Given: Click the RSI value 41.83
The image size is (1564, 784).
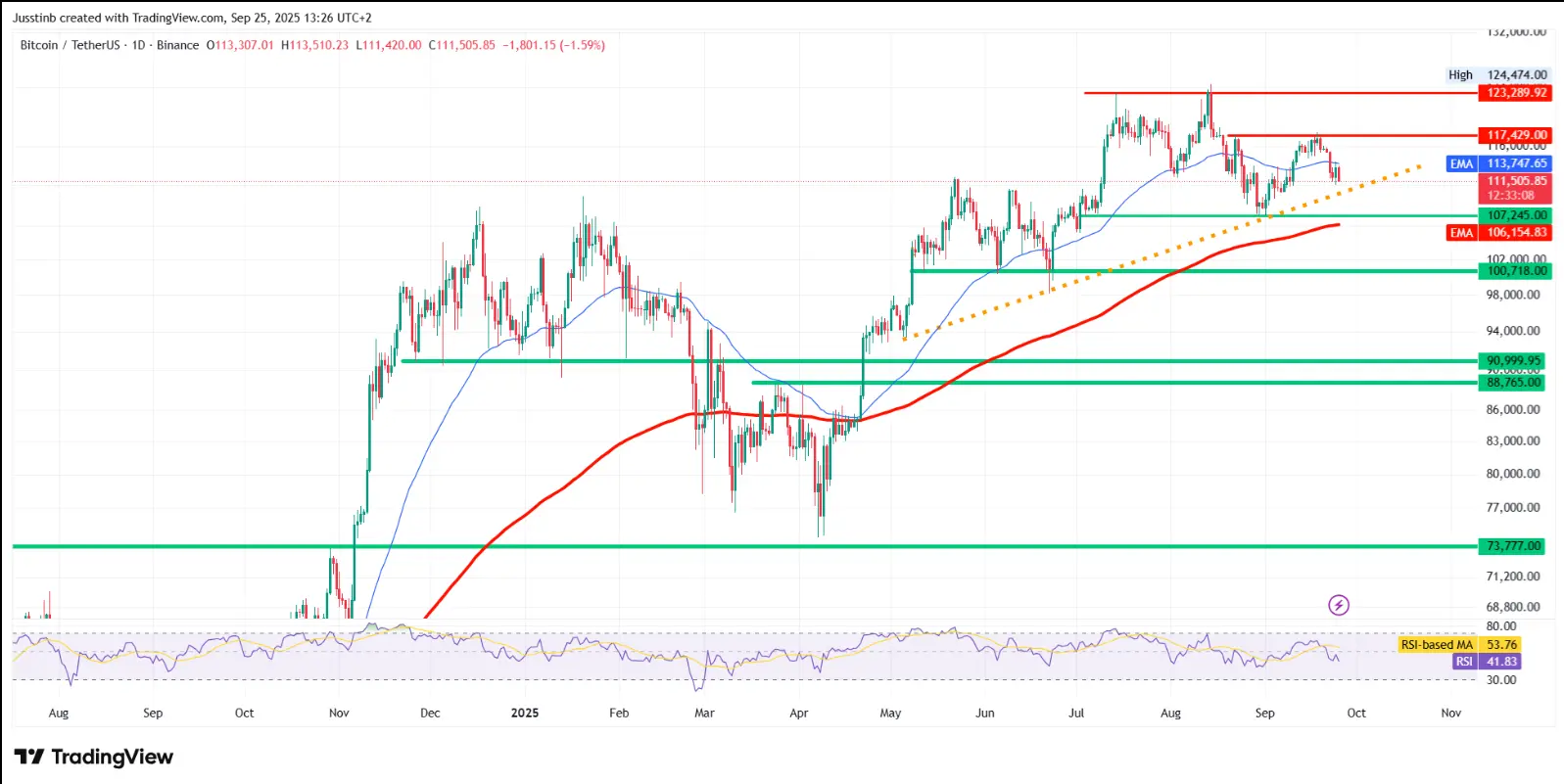Looking at the screenshot, I should click(x=1501, y=662).
